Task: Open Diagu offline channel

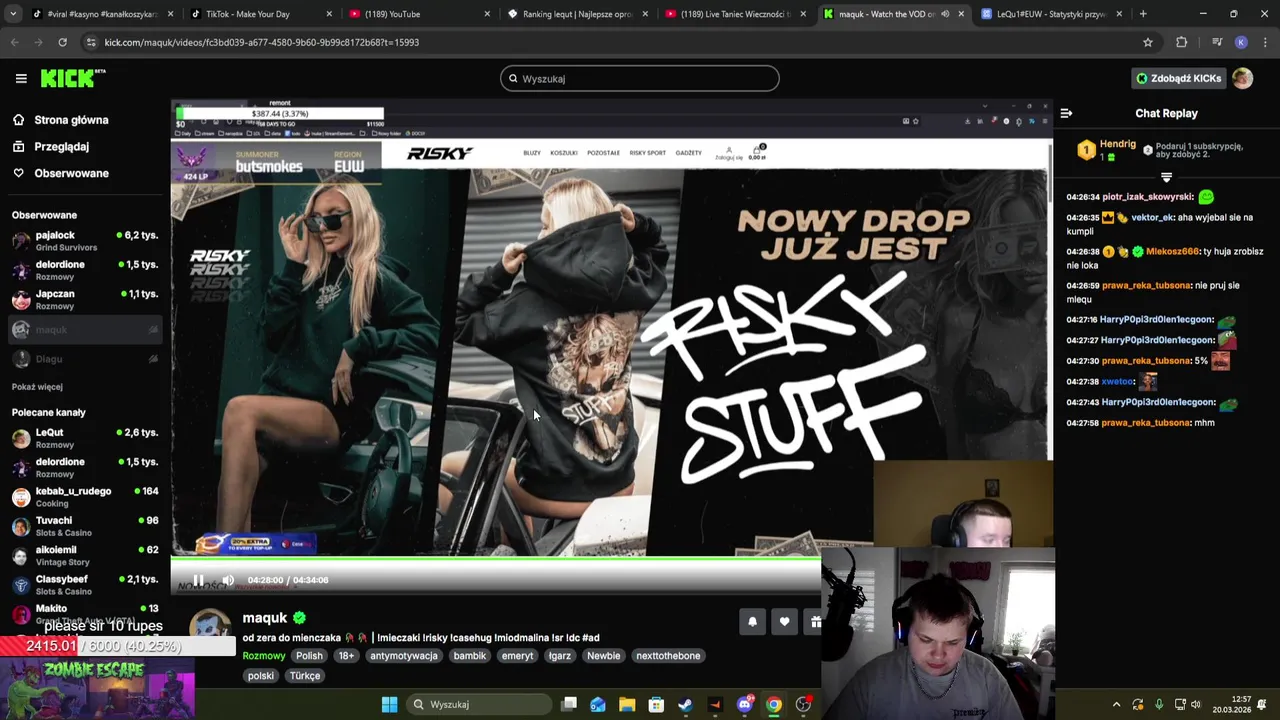Action: click(85, 359)
